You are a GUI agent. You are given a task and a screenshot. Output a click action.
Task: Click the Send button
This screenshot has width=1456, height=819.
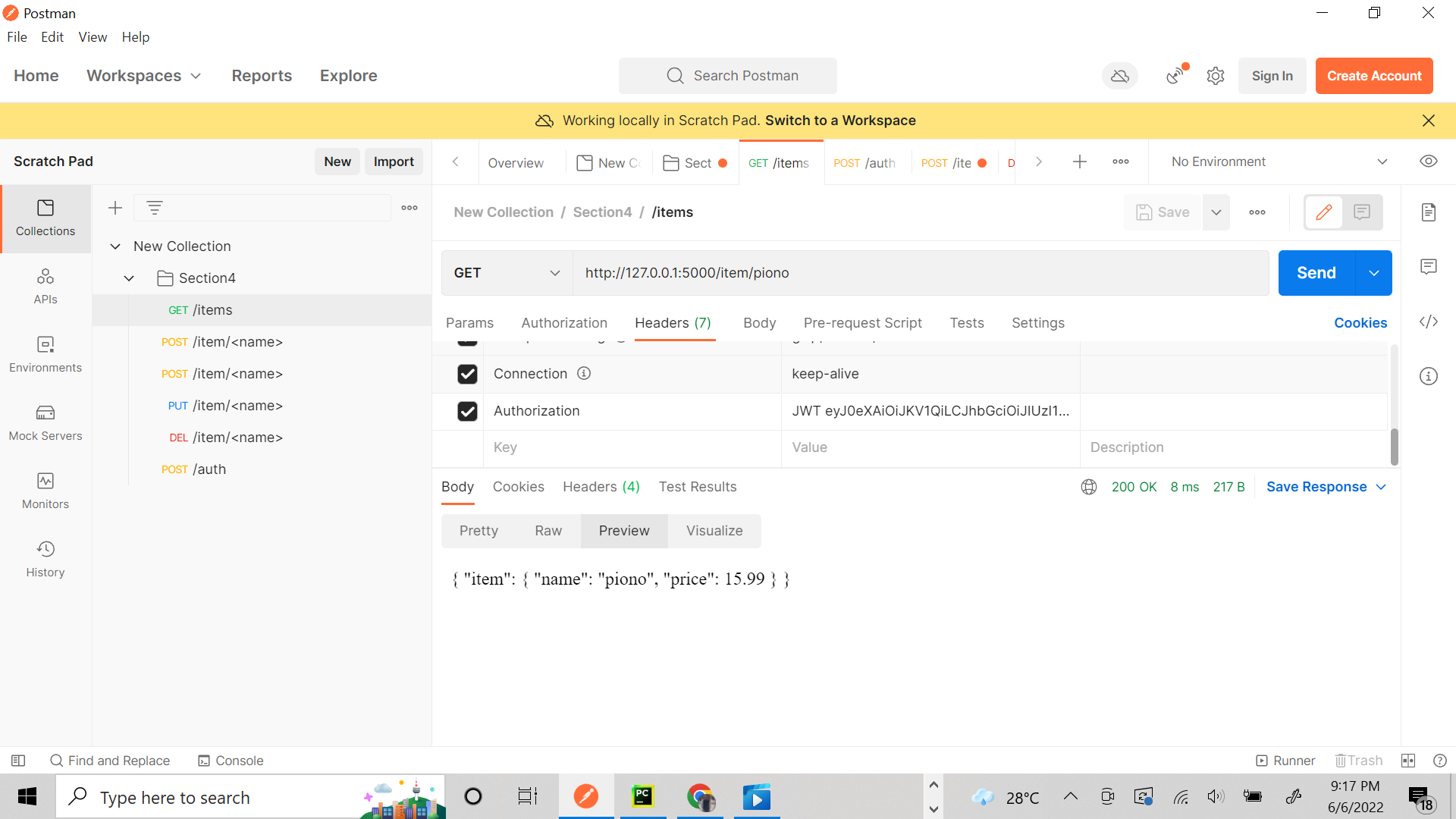pos(1316,273)
